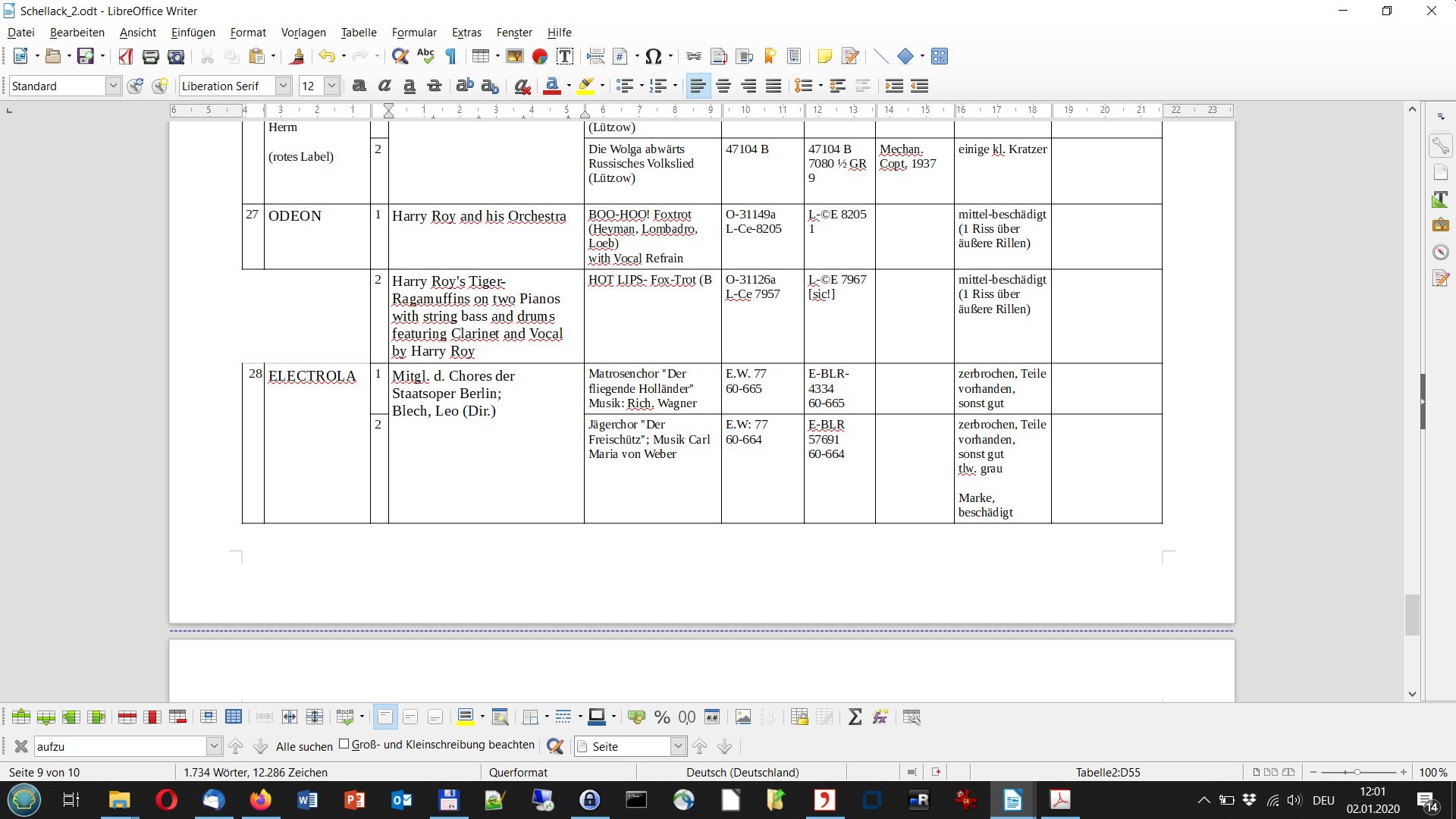The image size is (1456, 819).
Task: Open the font size 12 dropdown
Action: click(x=331, y=86)
